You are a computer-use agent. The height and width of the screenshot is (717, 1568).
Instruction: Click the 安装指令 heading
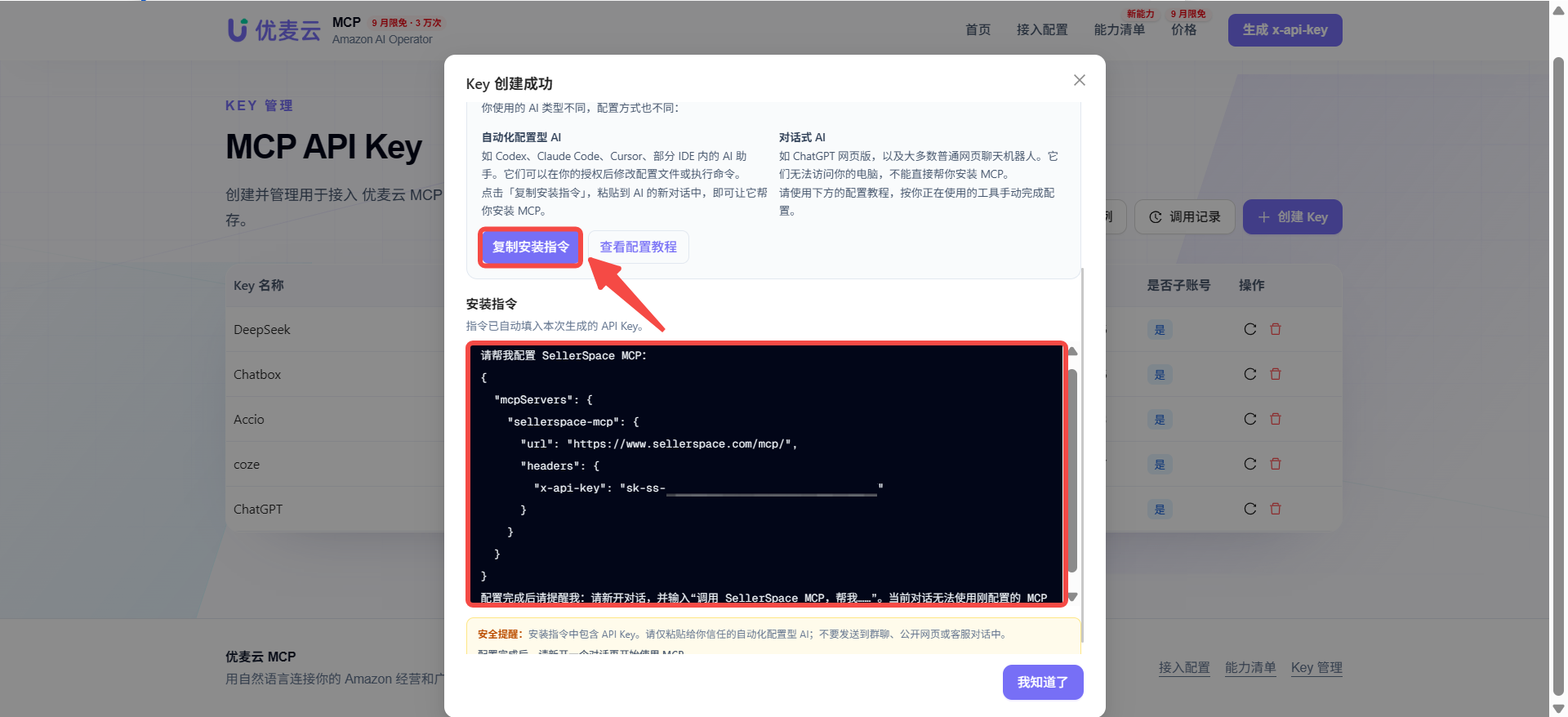pos(492,304)
